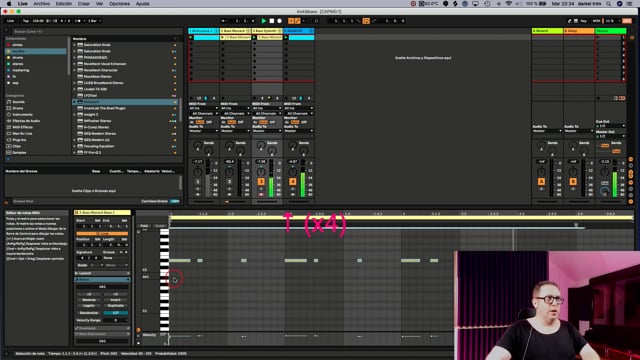Viewport: 640px width, 360px height.
Task: Expand the Insight 2 folder in the browser
Action: 75,115
